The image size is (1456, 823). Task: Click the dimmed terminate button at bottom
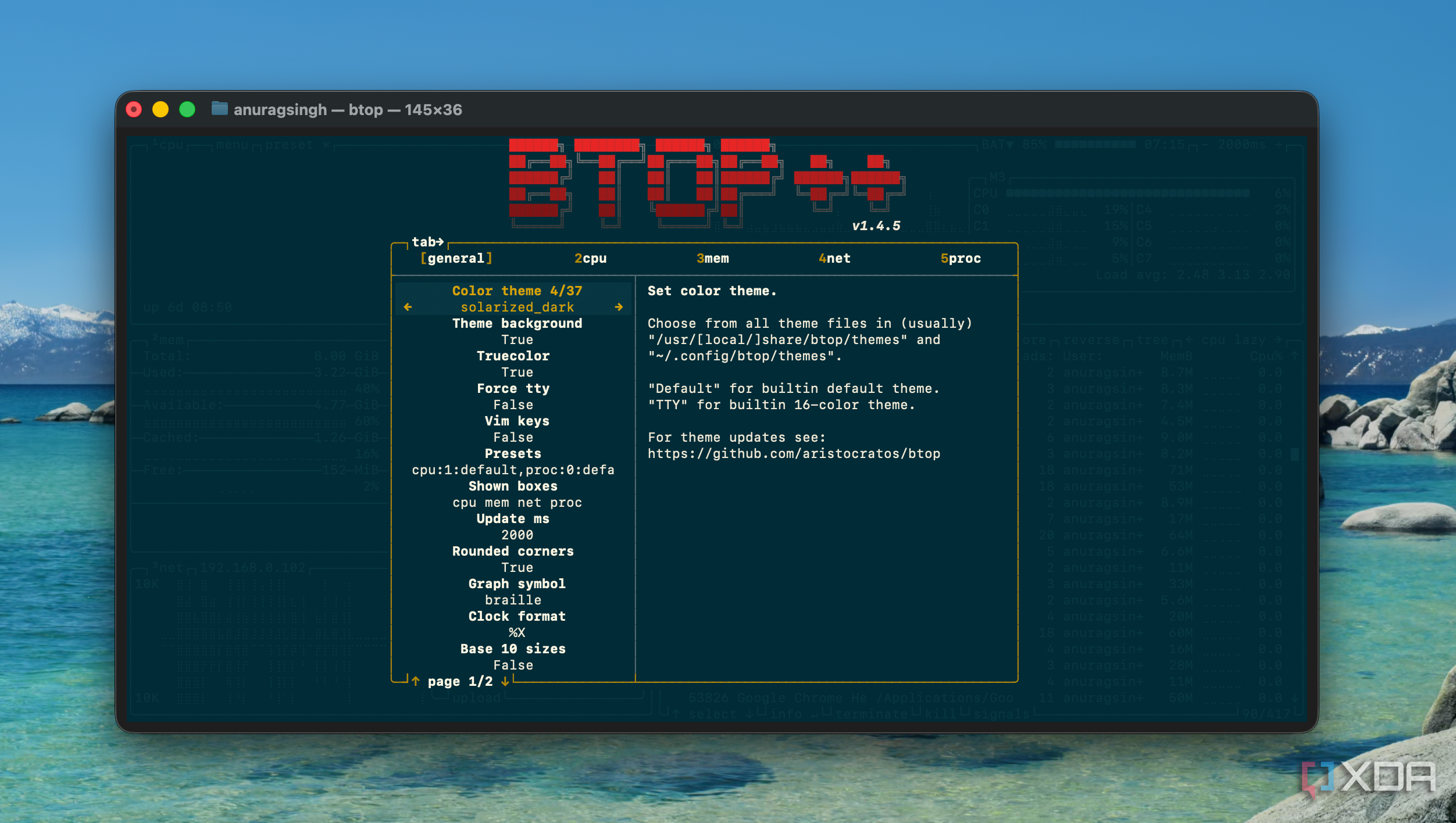(x=871, y=714)
